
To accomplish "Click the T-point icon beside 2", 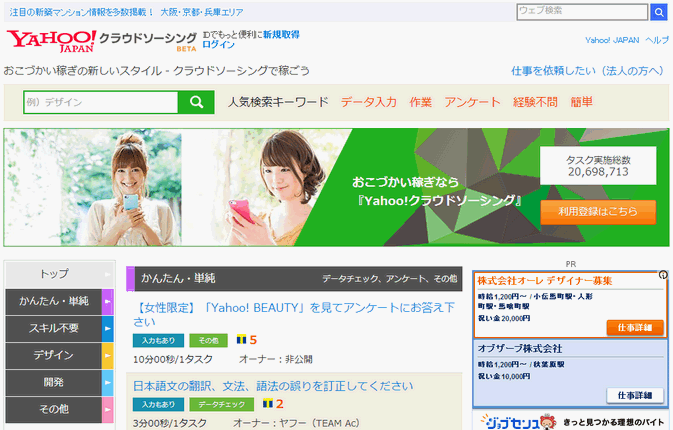I will pyautogui.click(x=268, y=404).
